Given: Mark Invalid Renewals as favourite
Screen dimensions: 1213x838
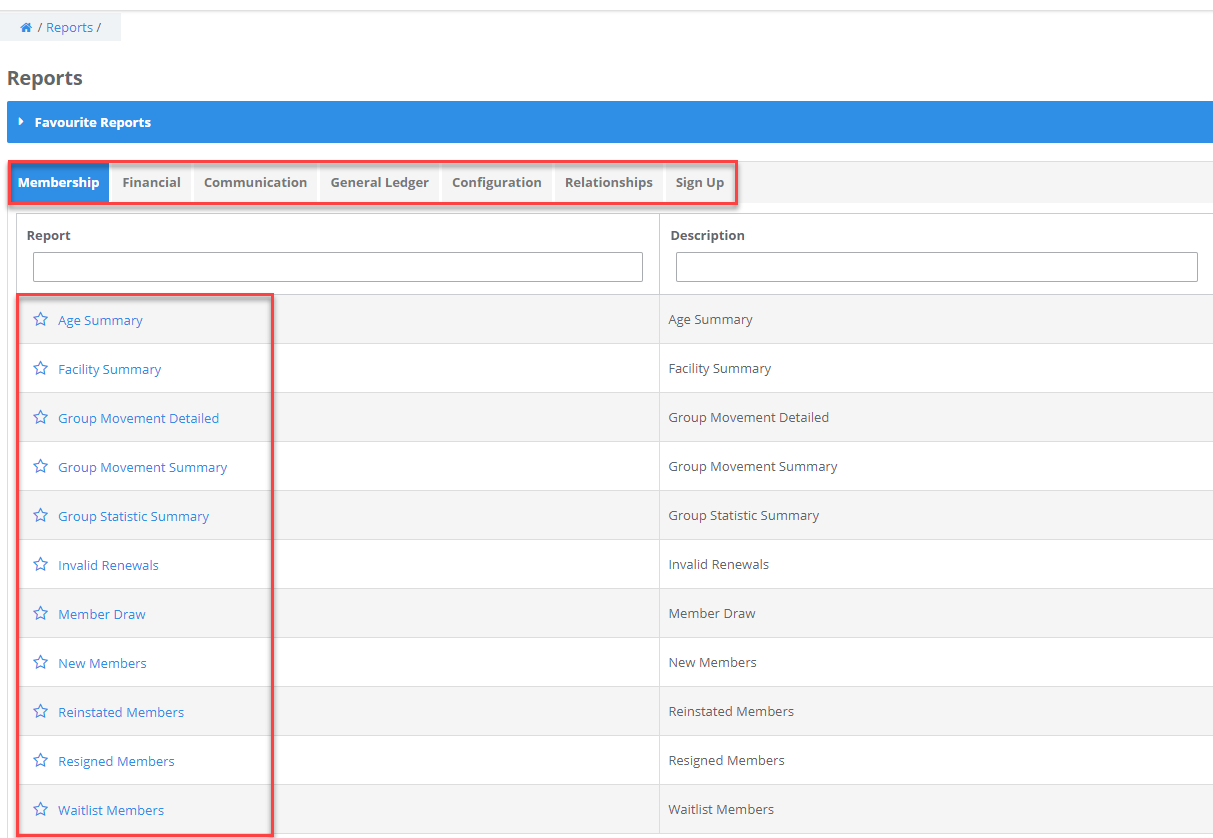Looking at the screenshot, I should click(40, 564).
